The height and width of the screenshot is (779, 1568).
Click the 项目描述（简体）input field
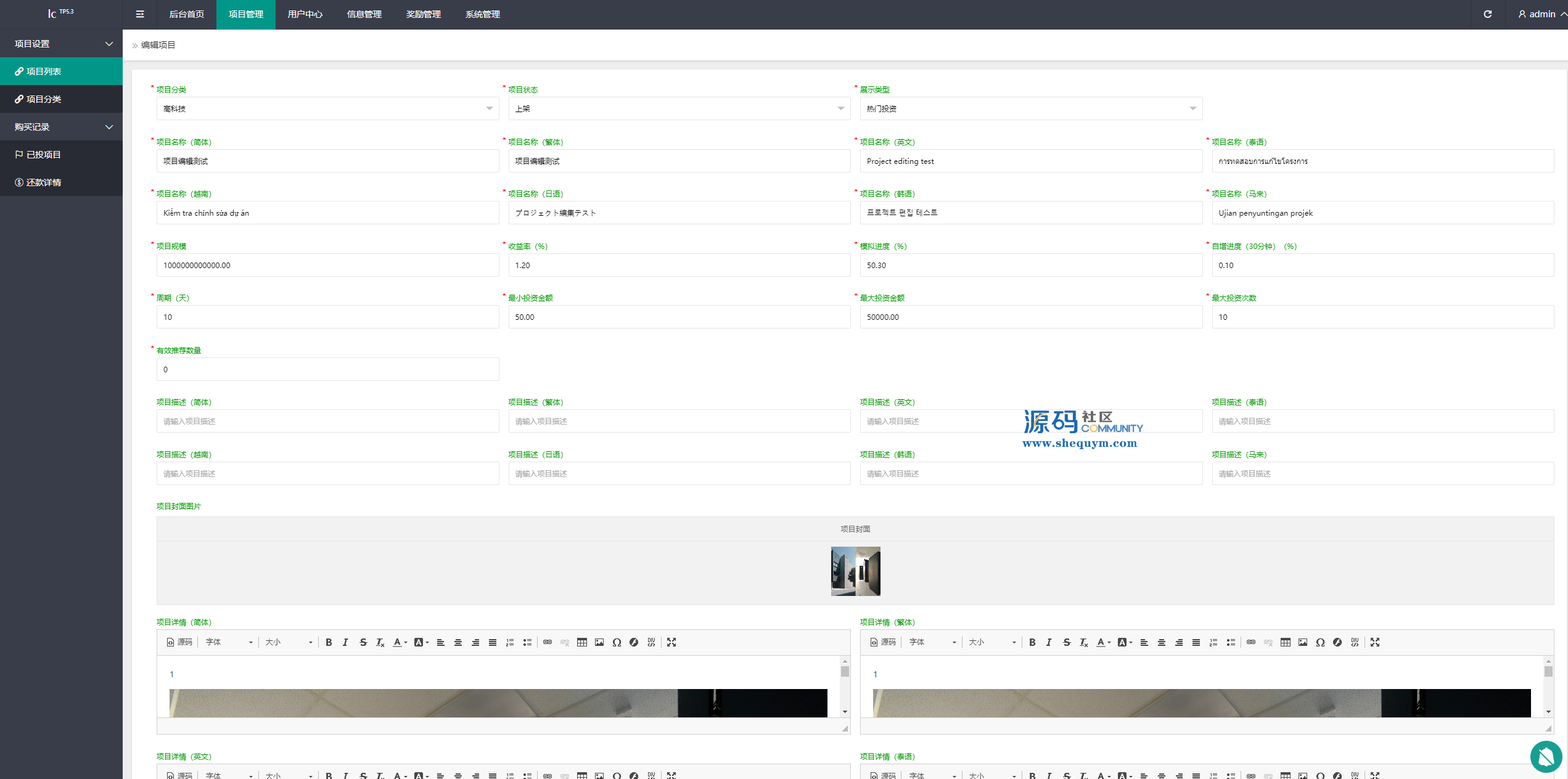point(327,421)
